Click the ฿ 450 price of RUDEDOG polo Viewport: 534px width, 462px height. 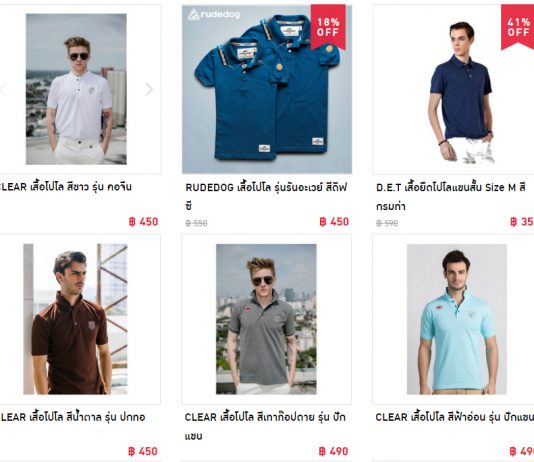(x=334, y=222)
